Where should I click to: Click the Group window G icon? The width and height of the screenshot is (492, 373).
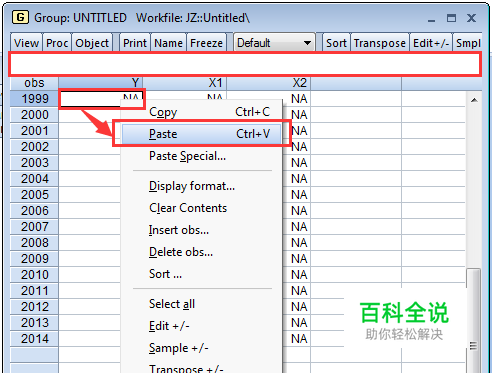pos(20,17)
